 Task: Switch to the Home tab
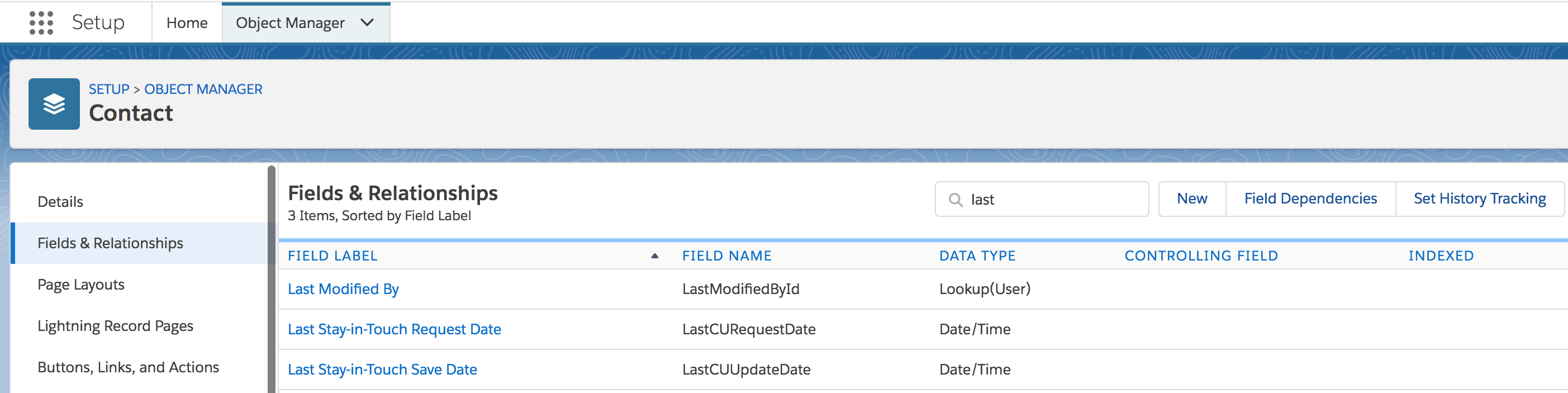(187, 22)
